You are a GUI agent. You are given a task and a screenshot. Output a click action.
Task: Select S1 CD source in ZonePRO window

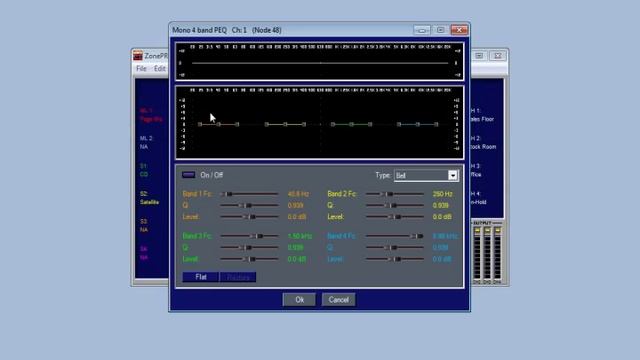[144, 170]
